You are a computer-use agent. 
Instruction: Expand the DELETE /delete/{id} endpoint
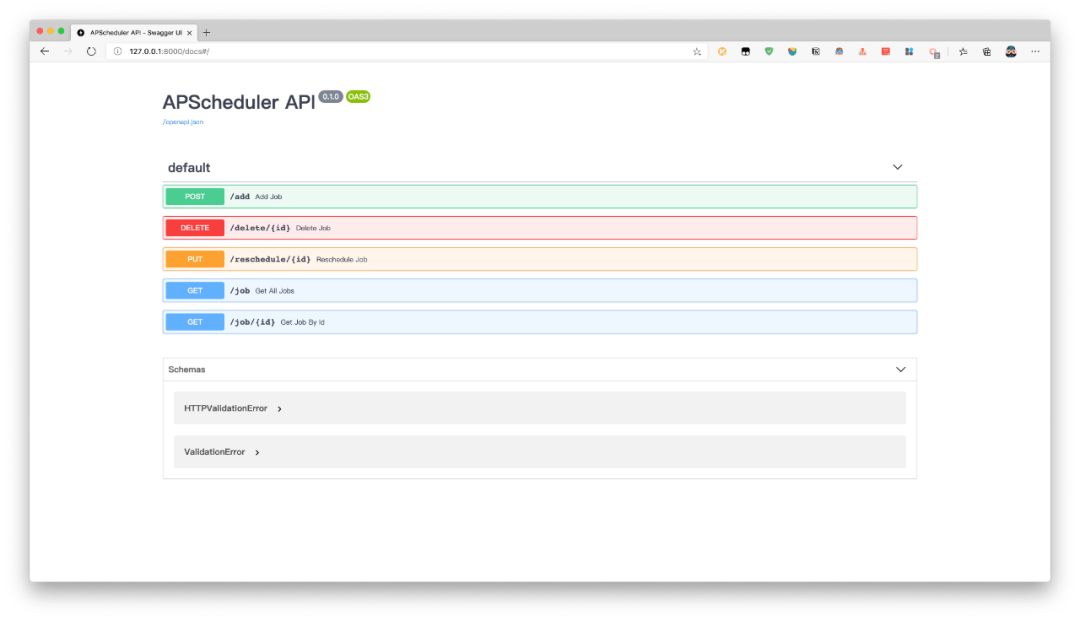(540, 228)
